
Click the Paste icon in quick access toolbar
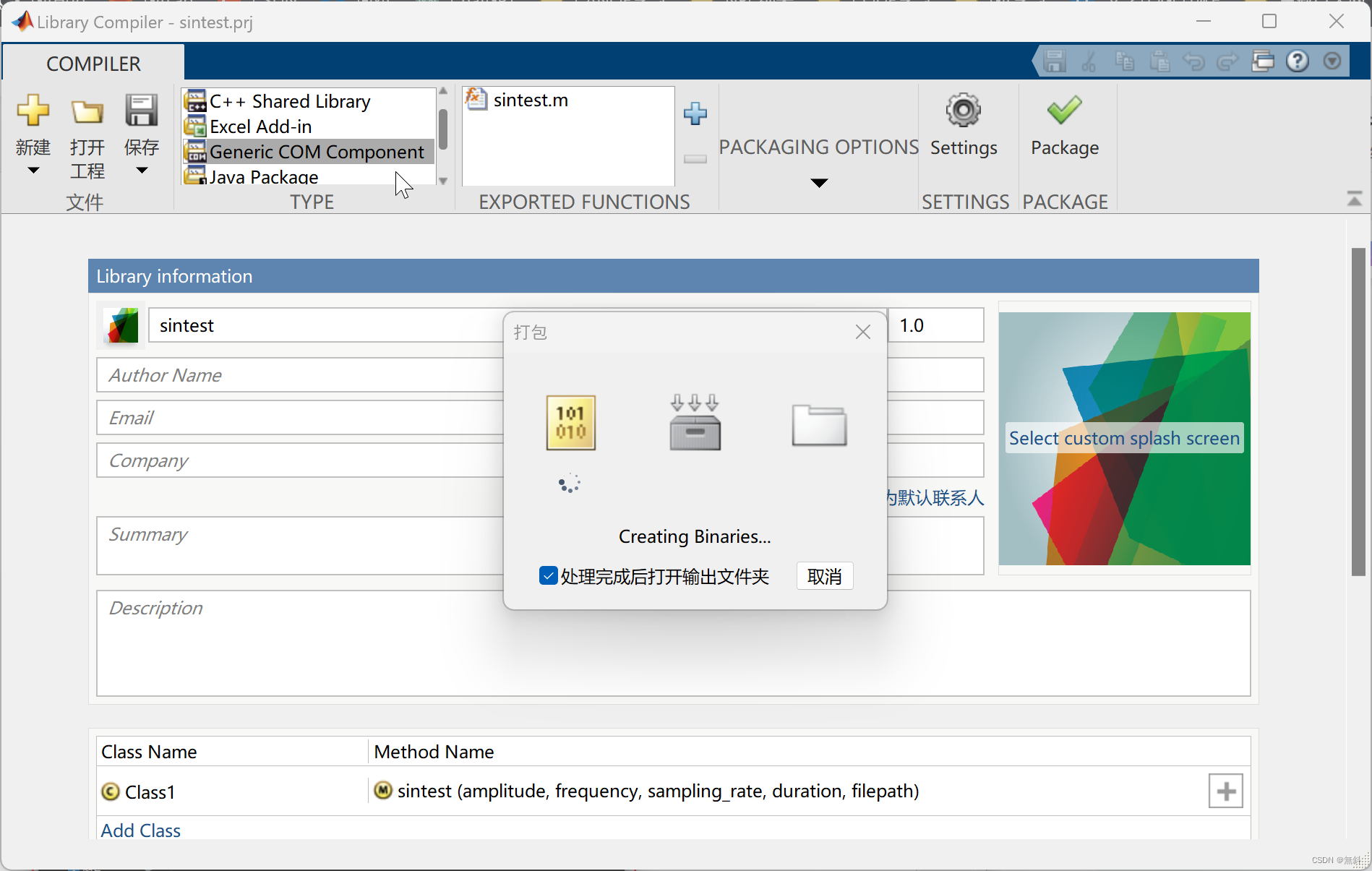(1159, 61)
